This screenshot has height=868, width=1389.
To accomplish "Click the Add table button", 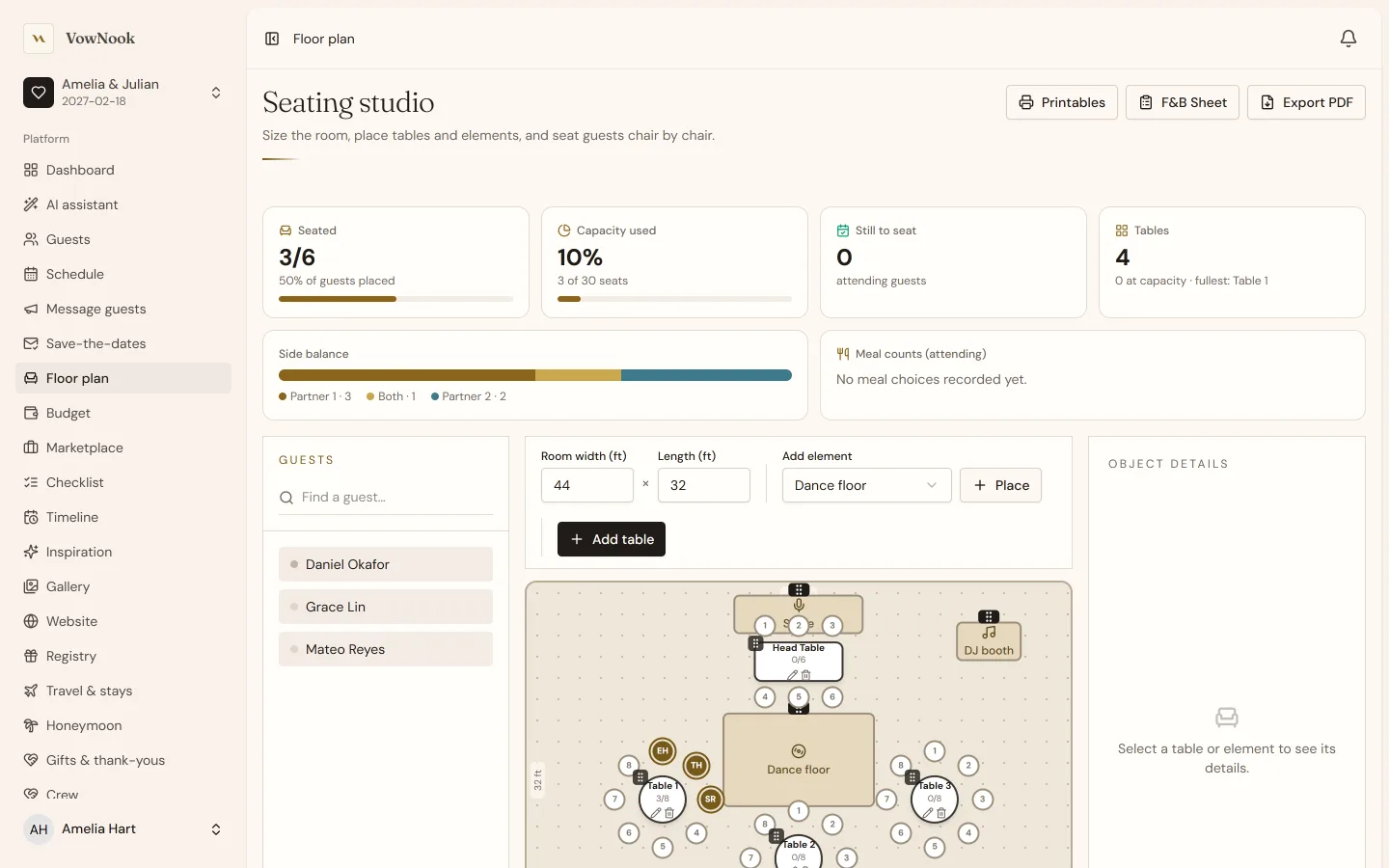I will tap(612, 539).
